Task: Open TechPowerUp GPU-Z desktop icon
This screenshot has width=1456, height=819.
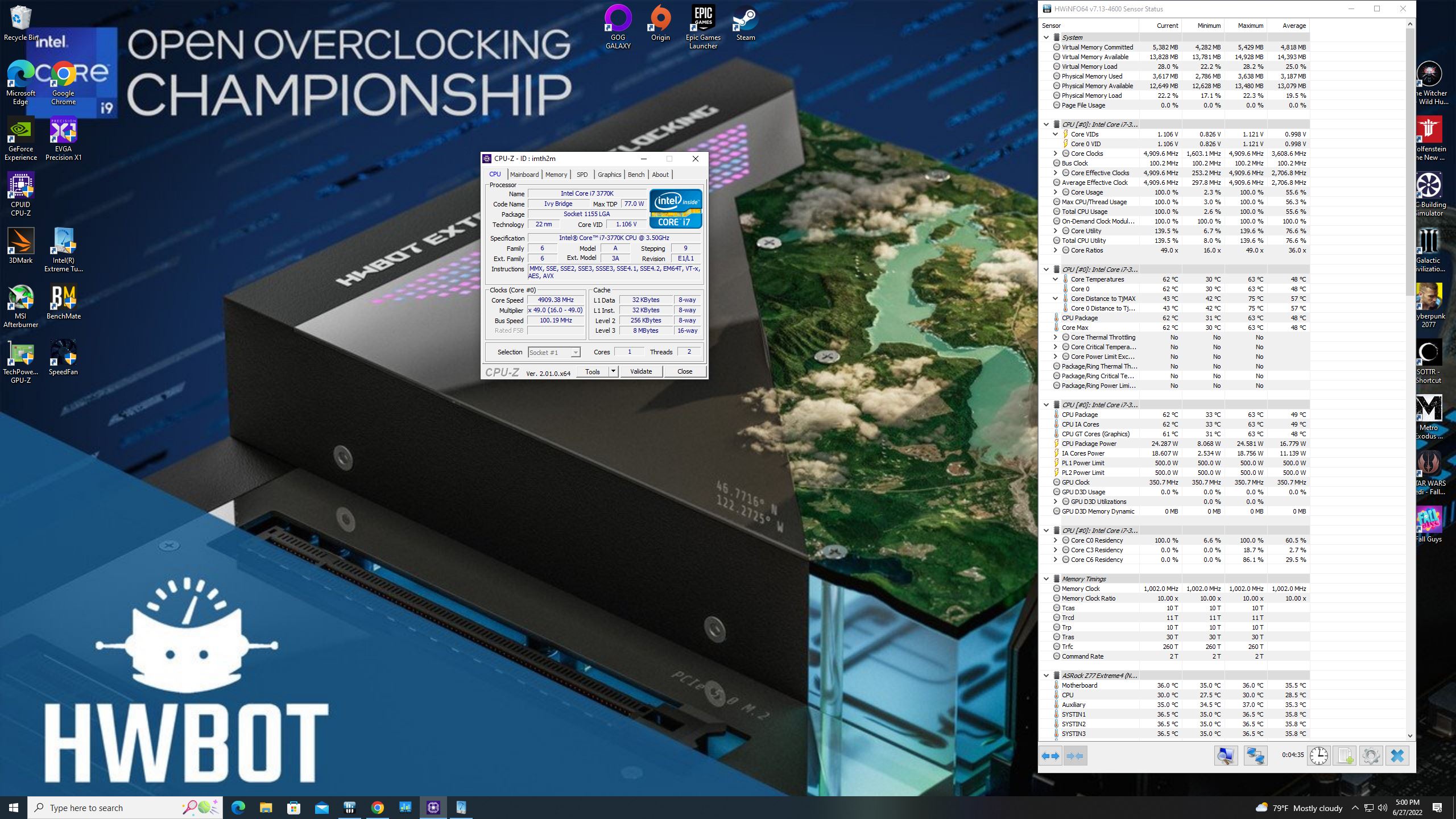Action: click(x=20, y=361)
